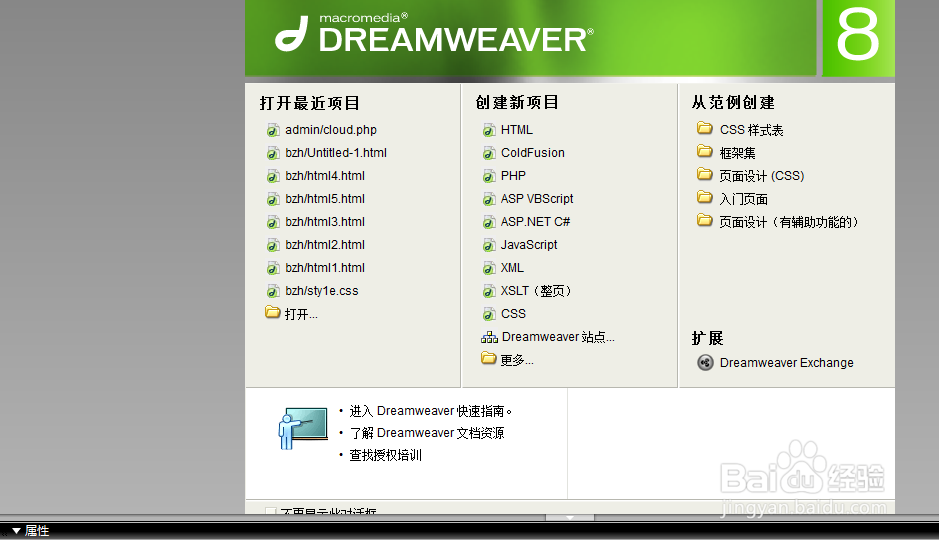Image resolution: width=939 pixels, height=540 pixels.
Task: Click the 框架集 folder icon
Action: [x=704, y=151]
